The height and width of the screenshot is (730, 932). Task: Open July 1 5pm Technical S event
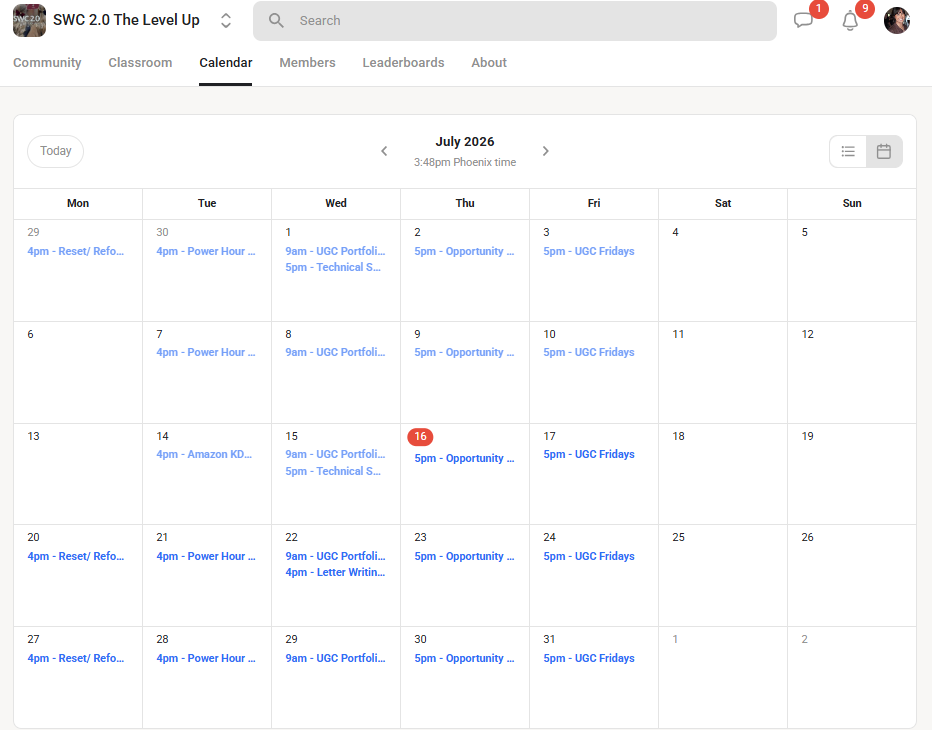pos(333,267)
